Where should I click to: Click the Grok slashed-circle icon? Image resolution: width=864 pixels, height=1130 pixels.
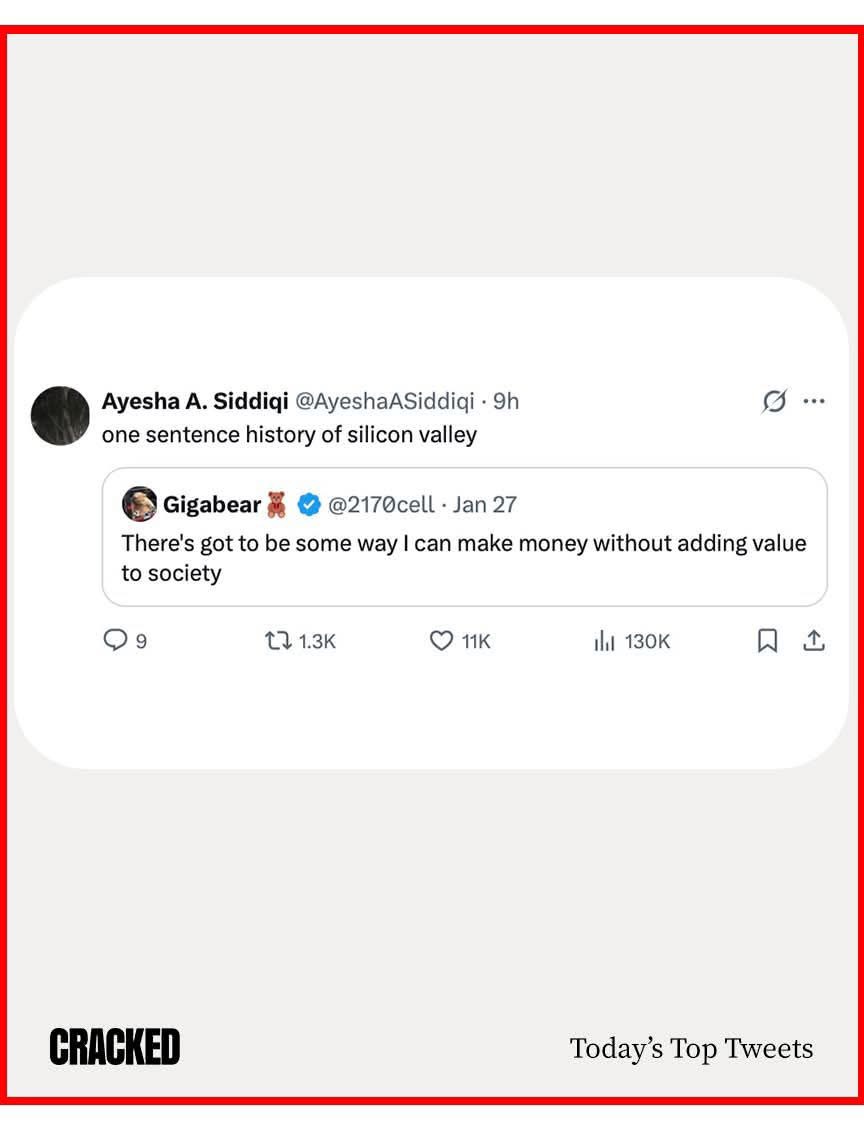(774, 402)
